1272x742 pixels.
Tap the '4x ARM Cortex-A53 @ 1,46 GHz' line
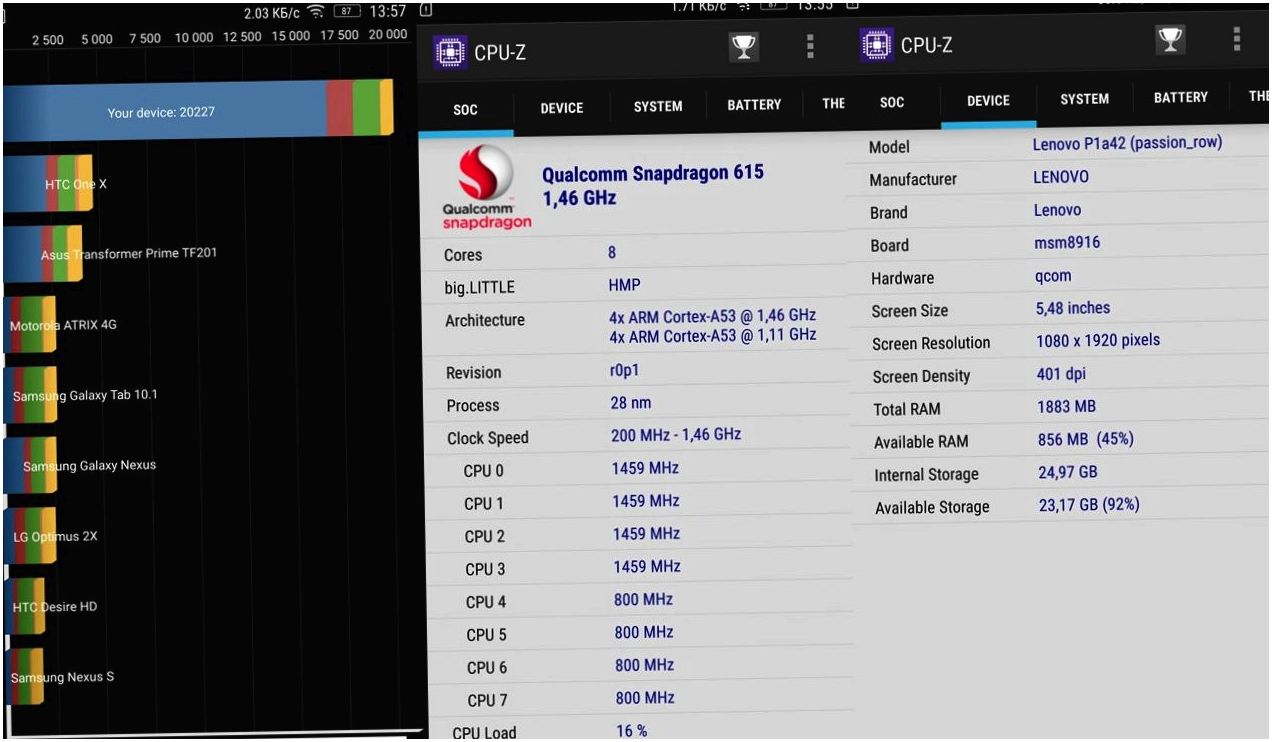coord(712,316)
